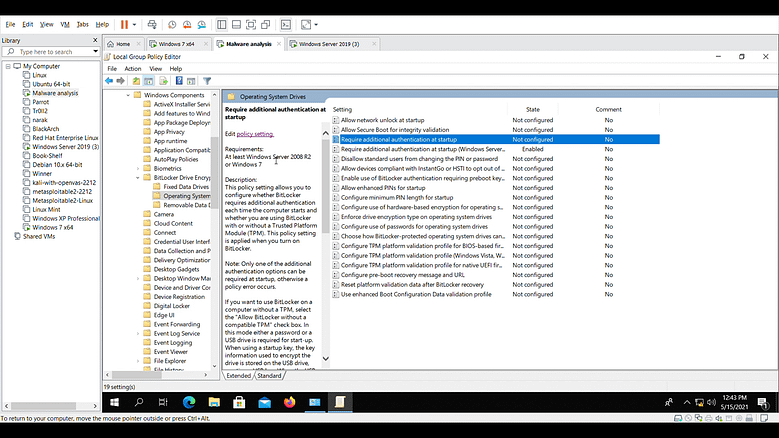The width and height of the screenshot is (779, 438).
Task: Click the Forward arrow in Policy Editor
Action: click(x=120, y=81)
